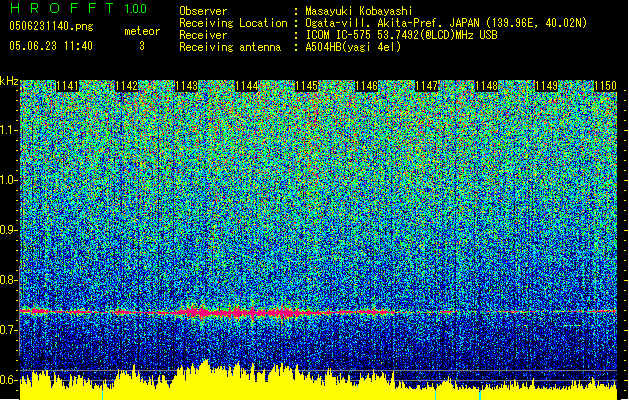
Task: Click the 1146 time marker
Action: (366, 86)
